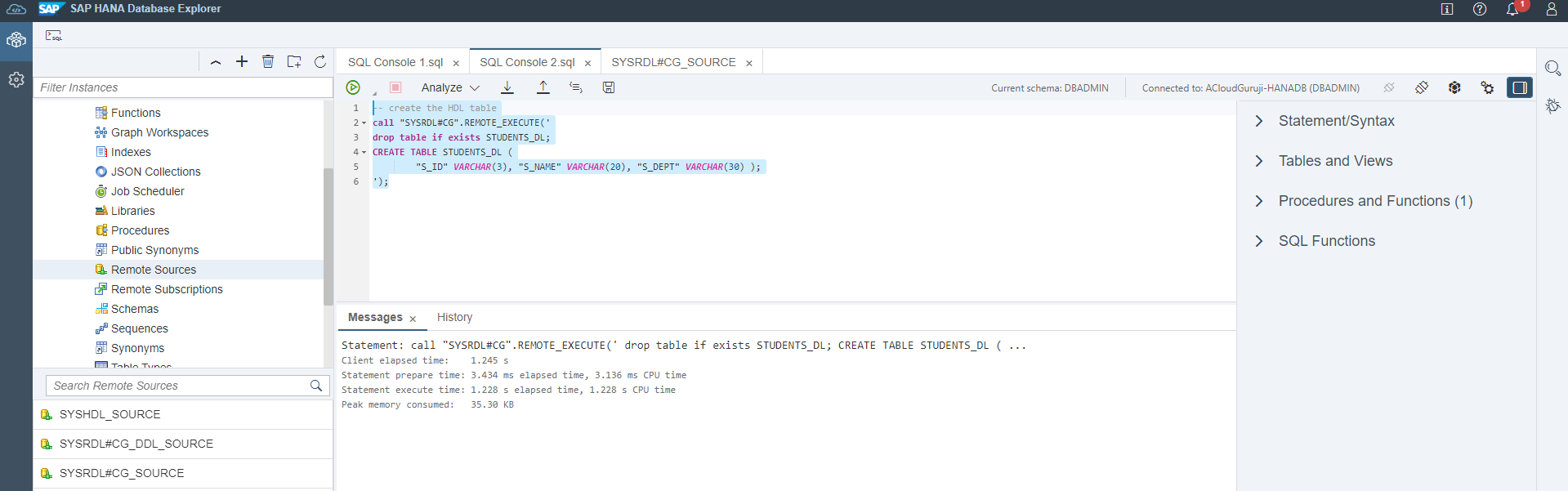Select Schemas in the catalog tree

click(x=135, y=309)
